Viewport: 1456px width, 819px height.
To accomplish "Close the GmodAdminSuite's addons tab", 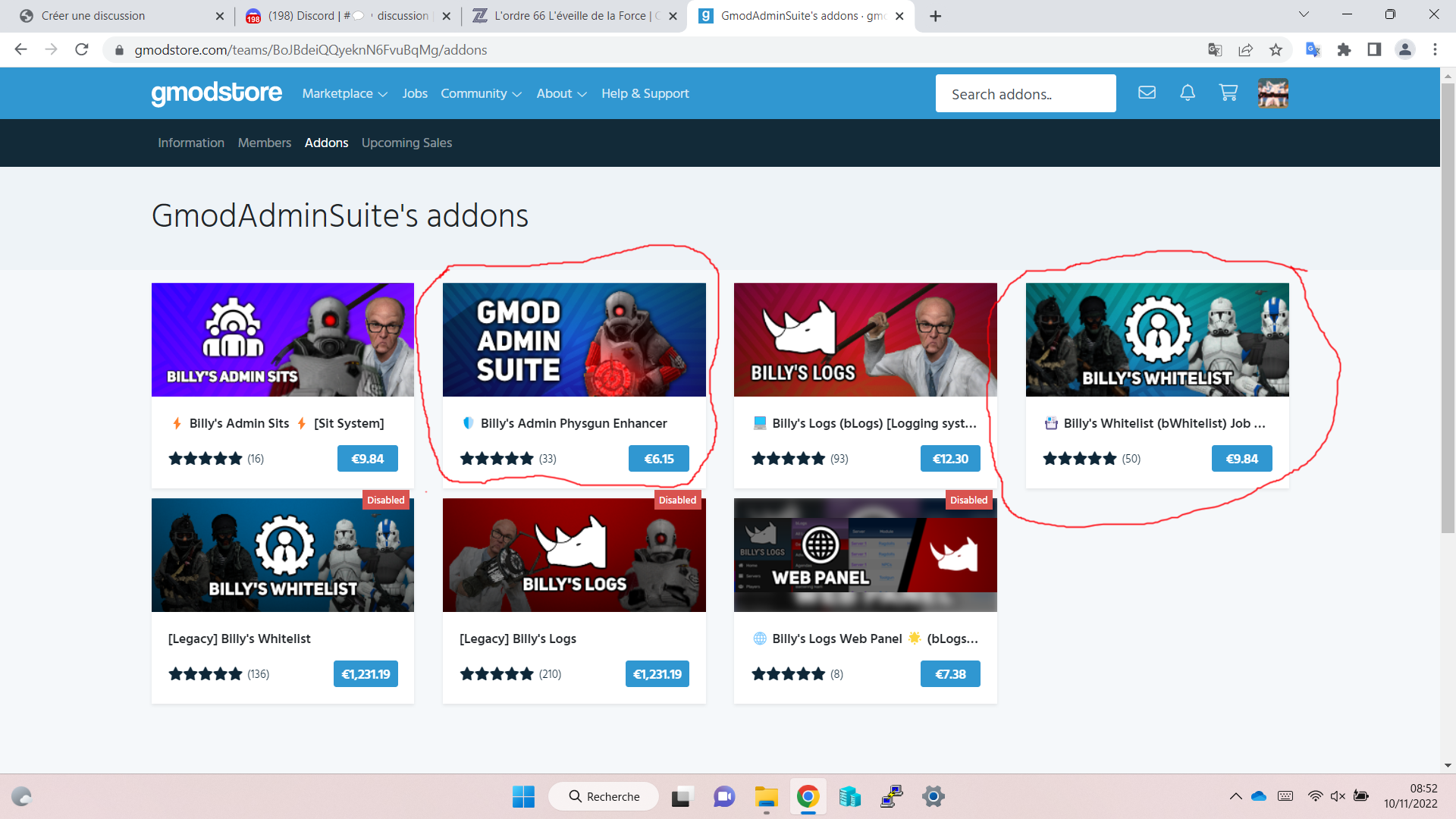I will [x=899, y=16].
